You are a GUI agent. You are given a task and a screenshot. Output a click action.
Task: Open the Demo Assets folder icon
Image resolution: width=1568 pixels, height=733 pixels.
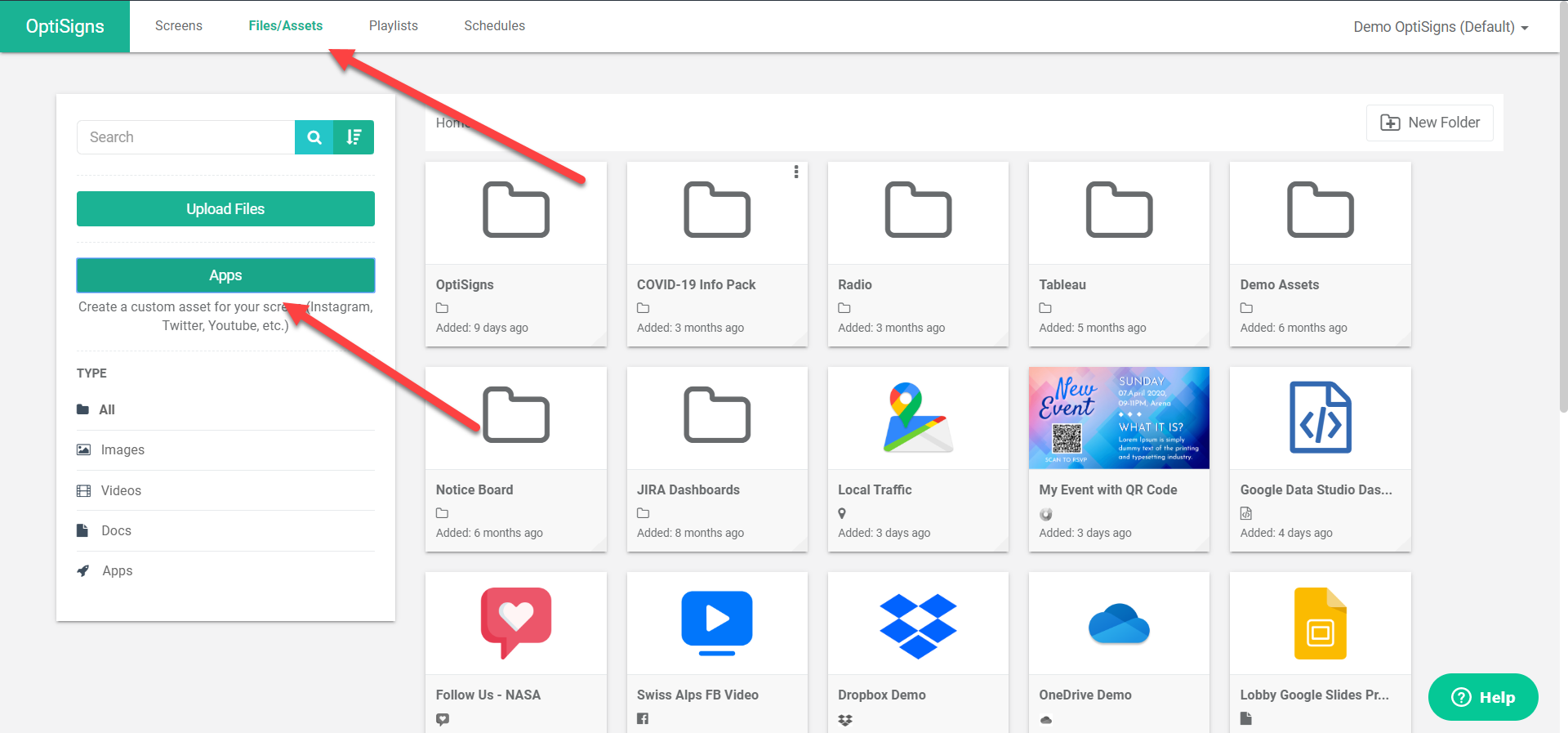click(1321, 210)
